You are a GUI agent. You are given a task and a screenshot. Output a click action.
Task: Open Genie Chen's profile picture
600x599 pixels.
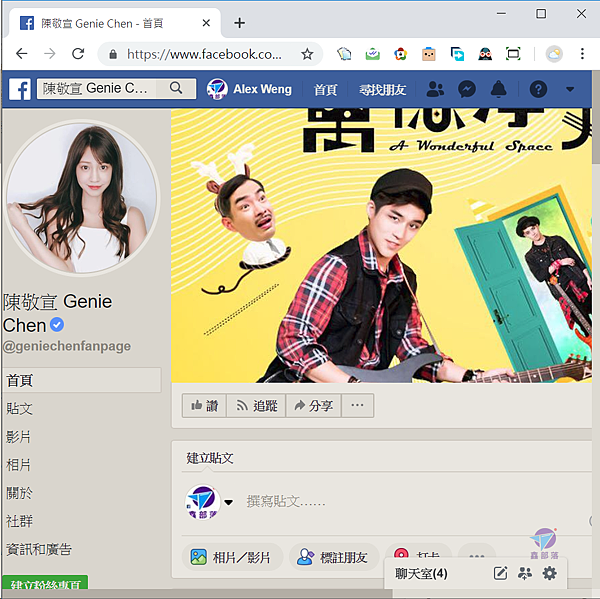pyautogui.click(x=82, y=197)
